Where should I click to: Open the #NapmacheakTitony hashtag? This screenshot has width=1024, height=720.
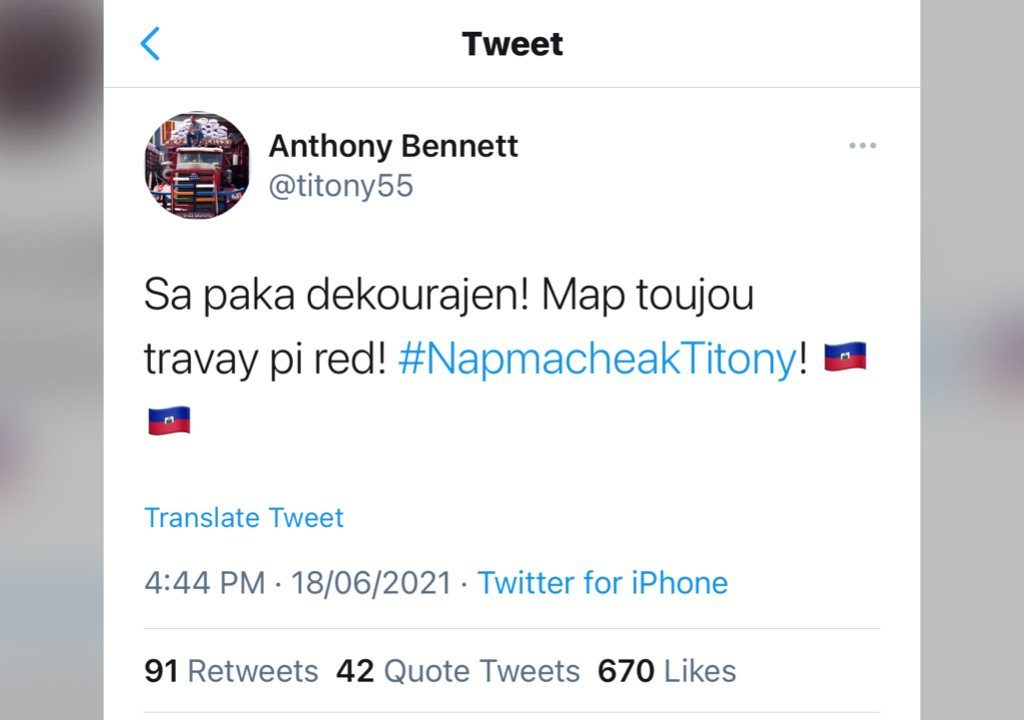[597, 360]
